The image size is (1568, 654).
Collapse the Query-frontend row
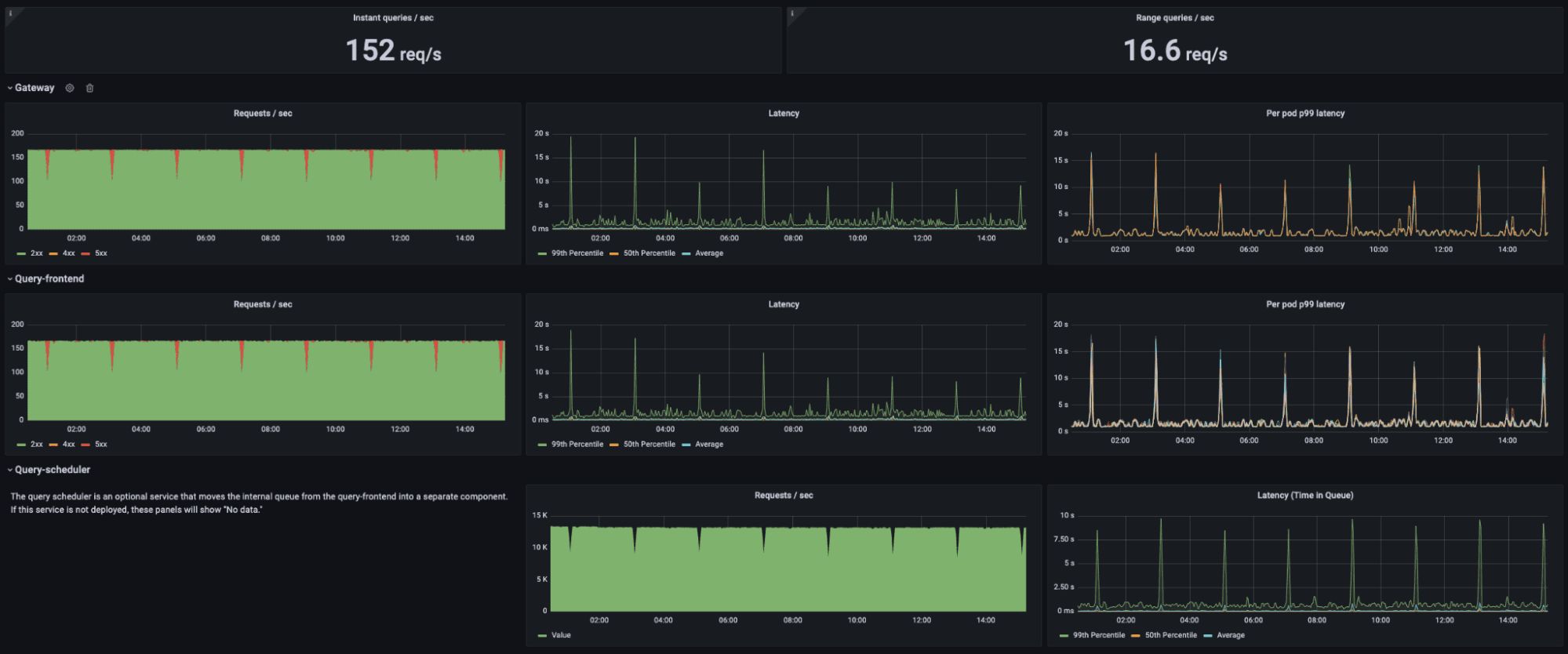coord(49,278)
